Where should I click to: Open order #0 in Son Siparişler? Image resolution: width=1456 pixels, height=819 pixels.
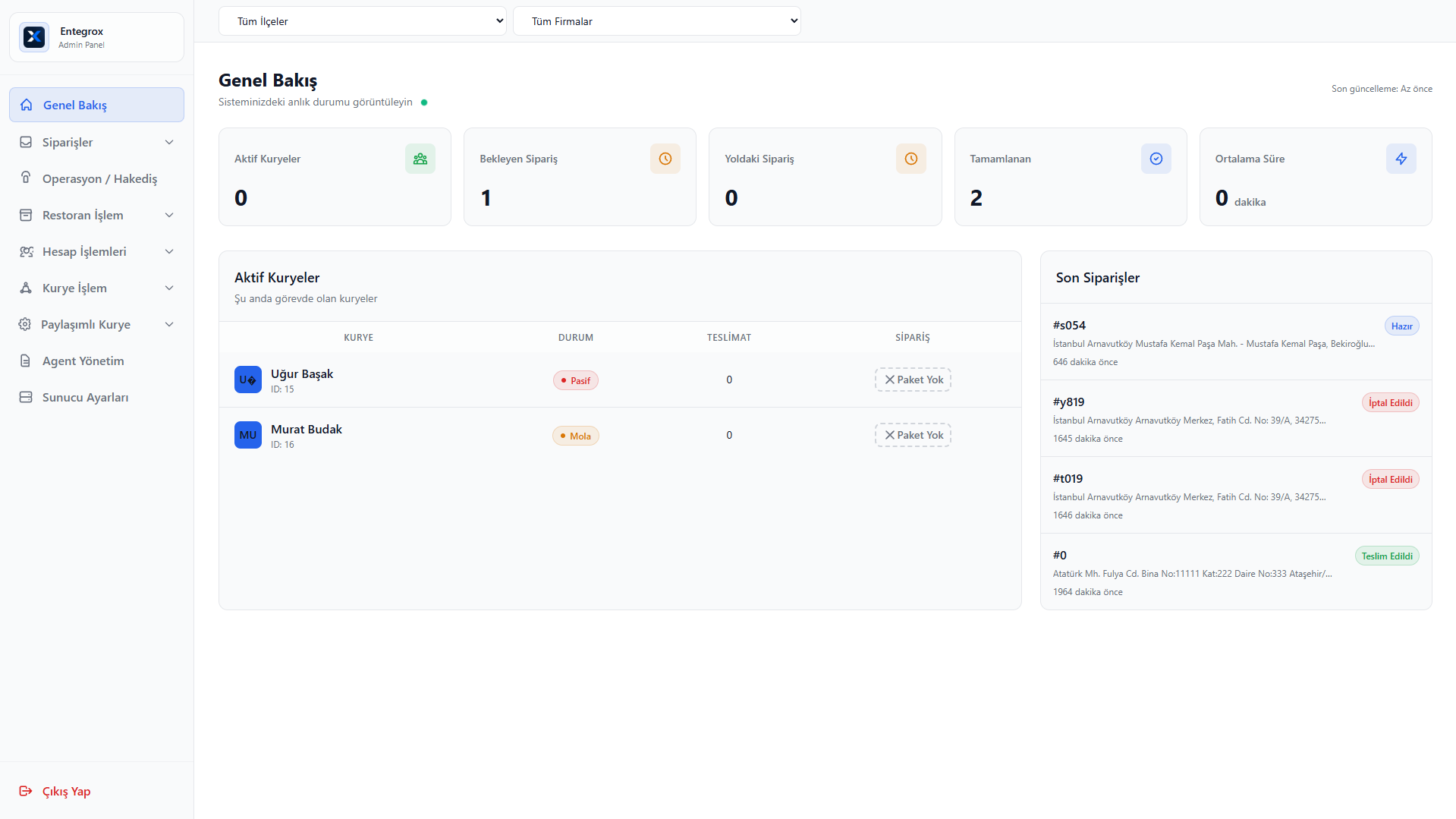pos(1236,572)
